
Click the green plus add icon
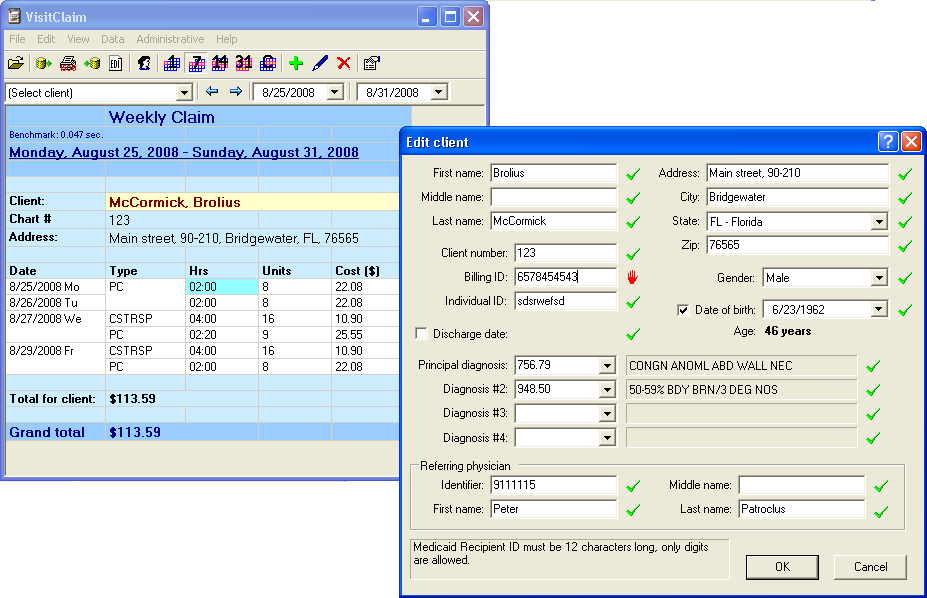[295, 64]
